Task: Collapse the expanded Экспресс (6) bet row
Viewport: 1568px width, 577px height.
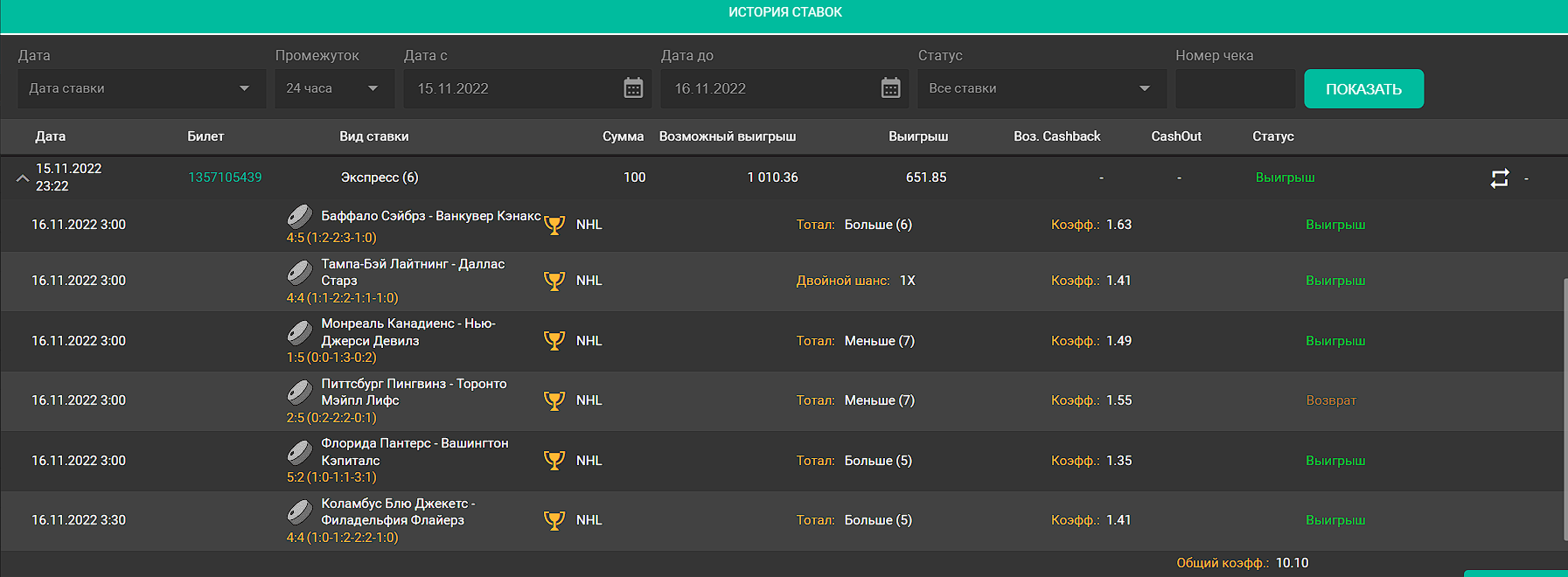Action: 23,178
